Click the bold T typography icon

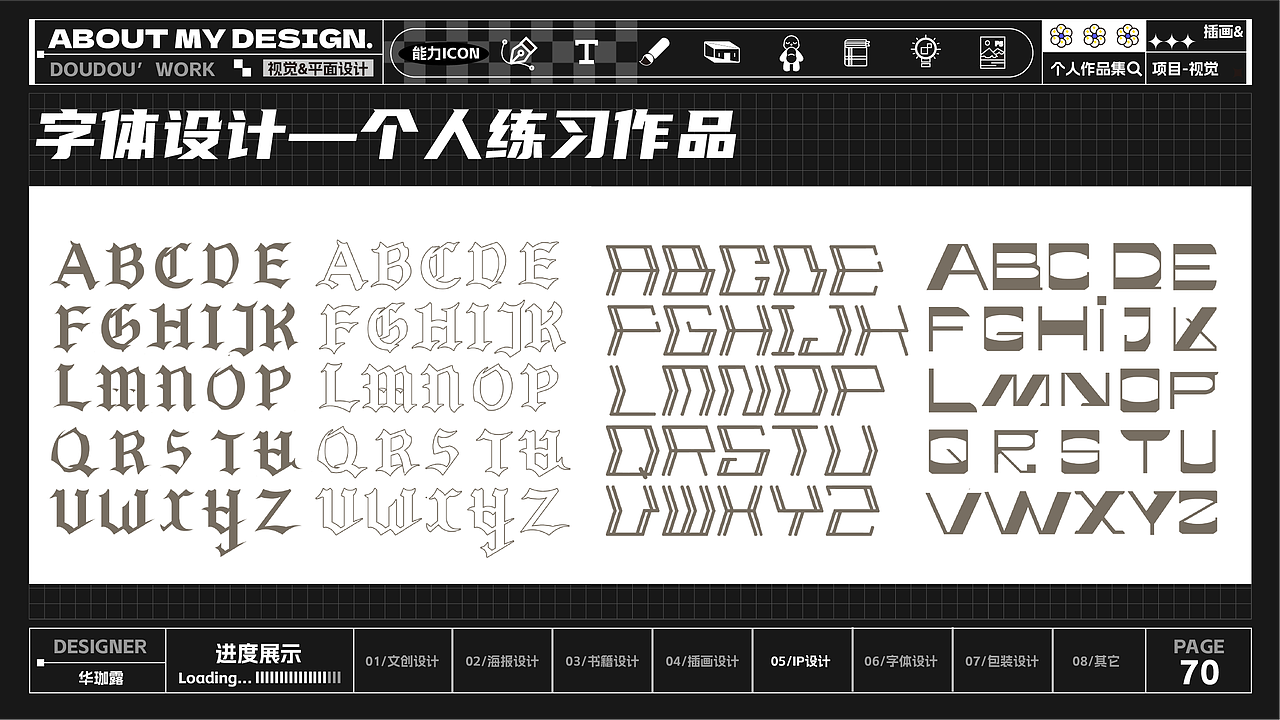coord(586,52)
